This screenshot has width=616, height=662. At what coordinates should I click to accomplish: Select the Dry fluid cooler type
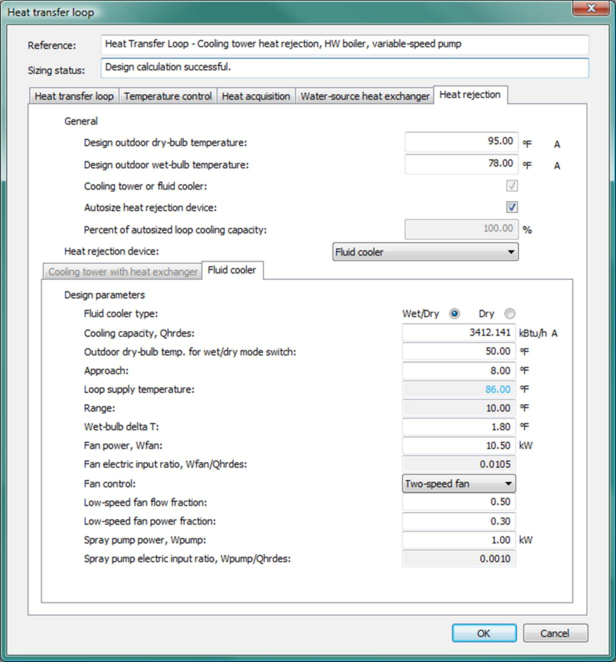(510, 313)
